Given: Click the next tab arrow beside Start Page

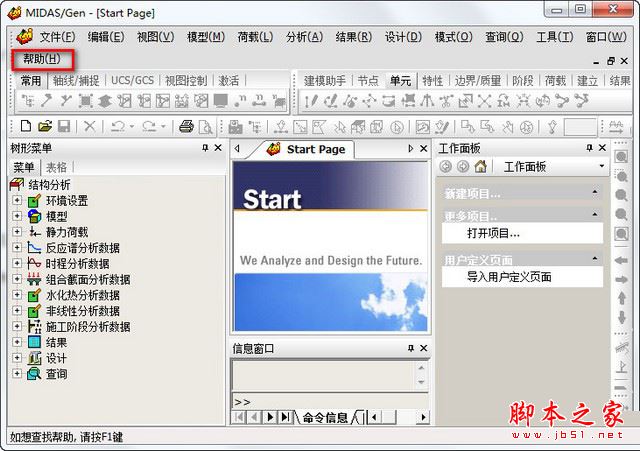Looking at the screenshot, I should (x=411, y=149).
